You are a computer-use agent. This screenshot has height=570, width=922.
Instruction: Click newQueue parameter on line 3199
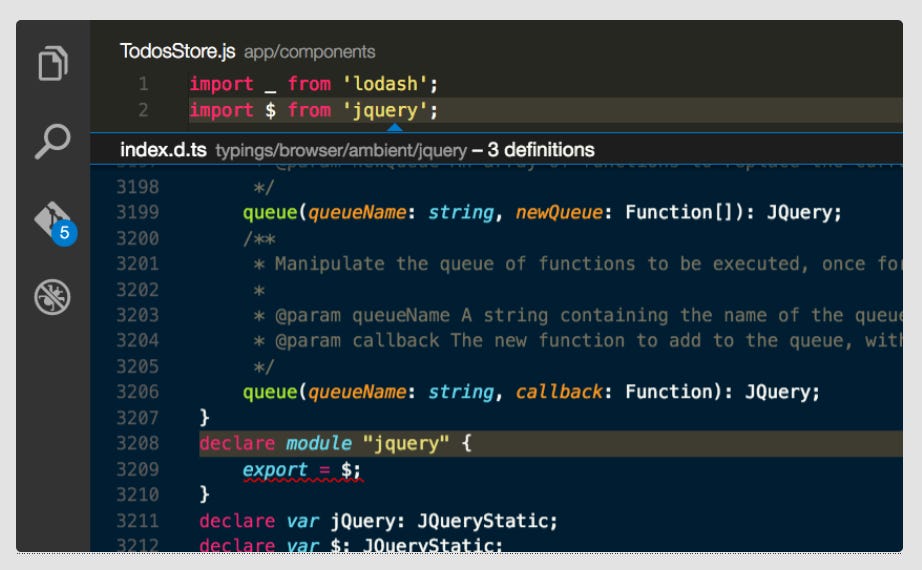point(559,212)
